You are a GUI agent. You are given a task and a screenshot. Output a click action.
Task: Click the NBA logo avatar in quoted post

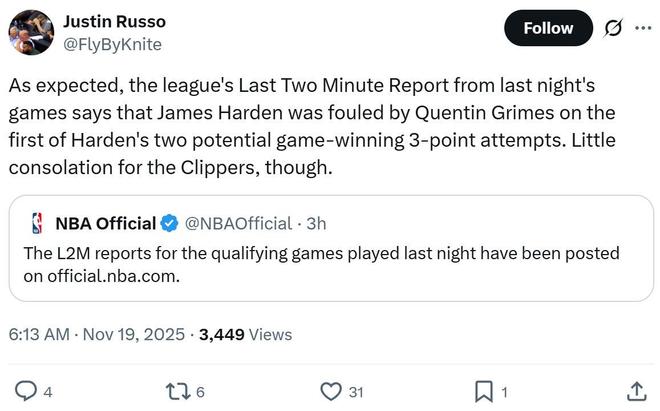tap(37, 223)
